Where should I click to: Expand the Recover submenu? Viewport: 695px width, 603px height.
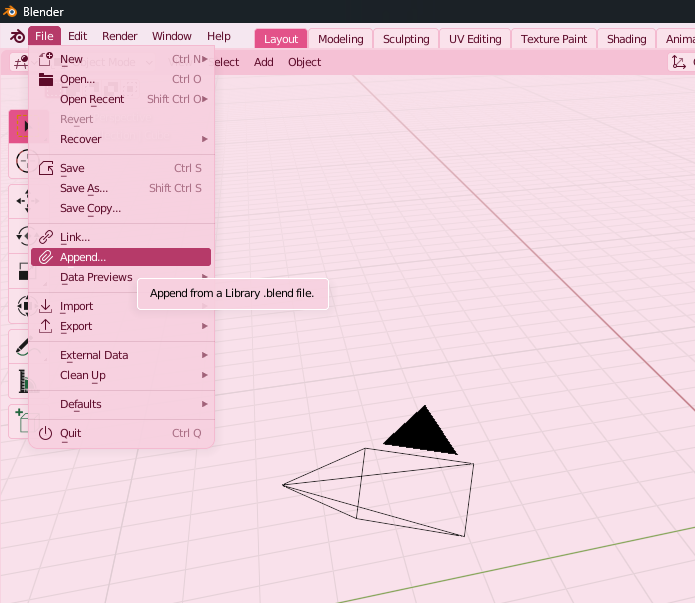tap(121, 139)
